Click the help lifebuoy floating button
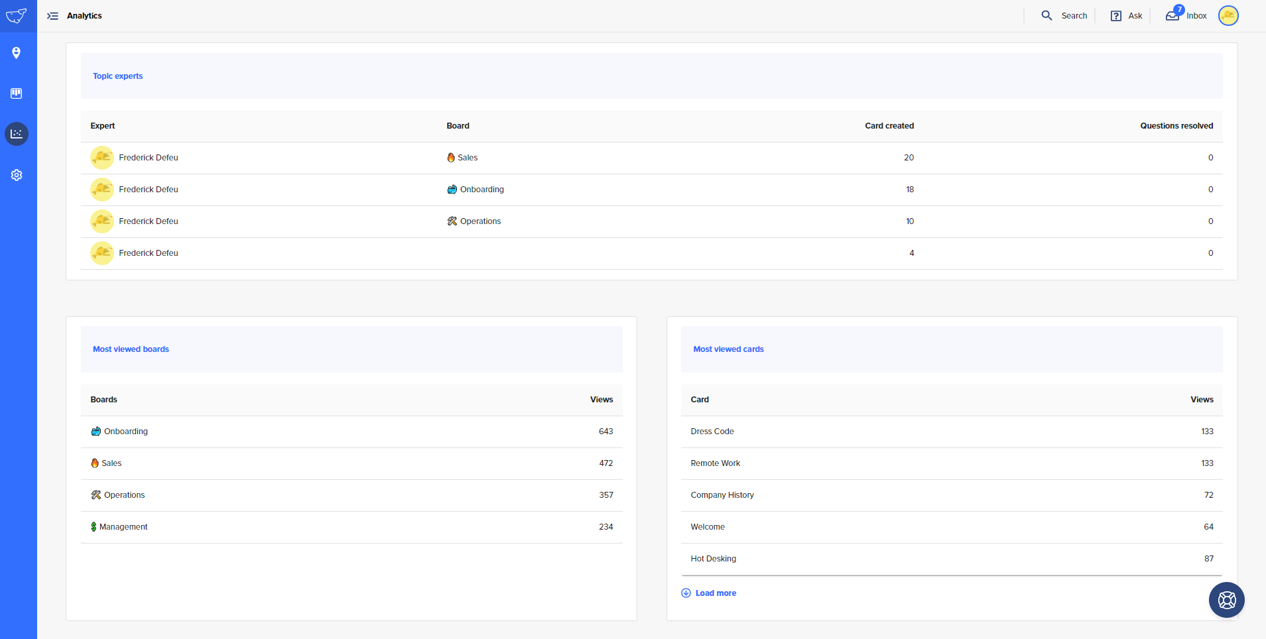The height and width of the screenshot is (639, 1266). tap(1226, 600)
